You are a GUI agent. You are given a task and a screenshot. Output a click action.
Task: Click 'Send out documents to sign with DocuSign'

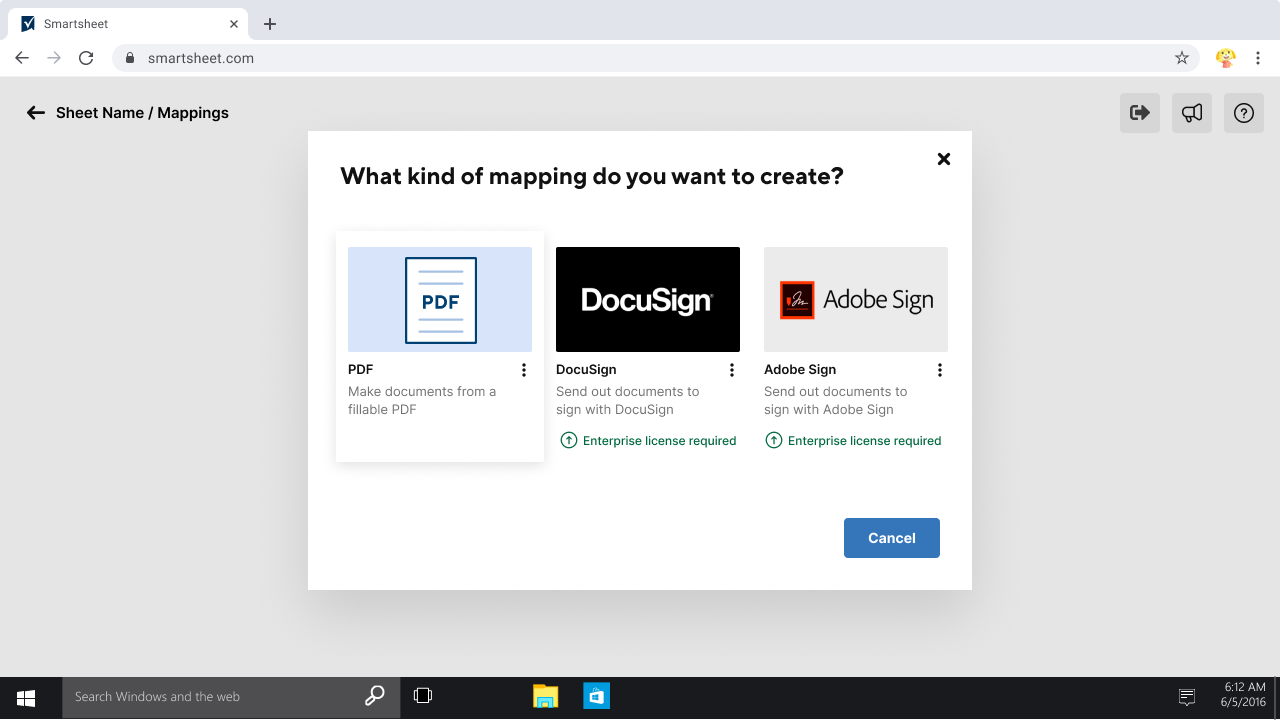coord(628,401)
